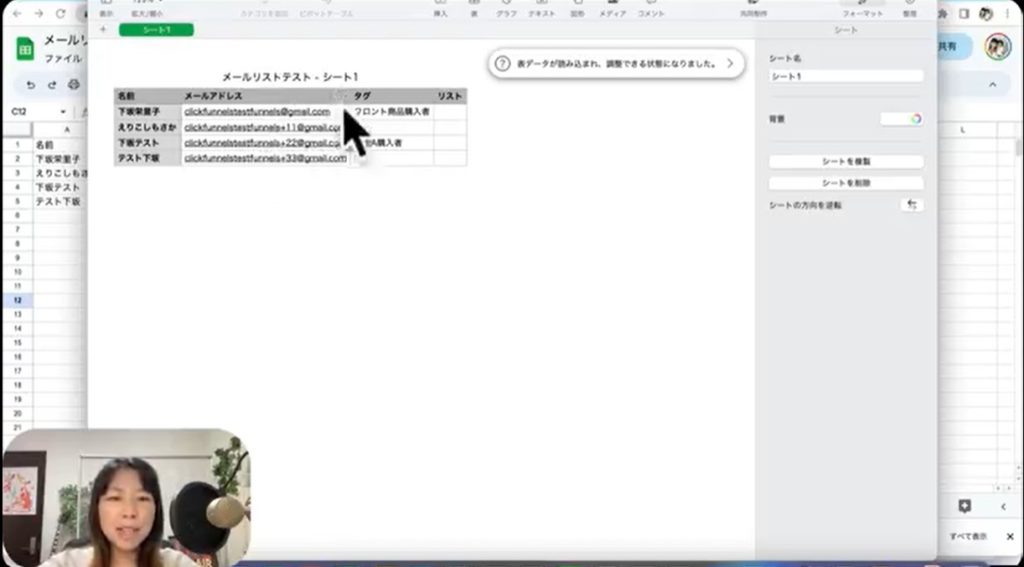
Task: Click the シート名 text field
Action: point(846,76)
